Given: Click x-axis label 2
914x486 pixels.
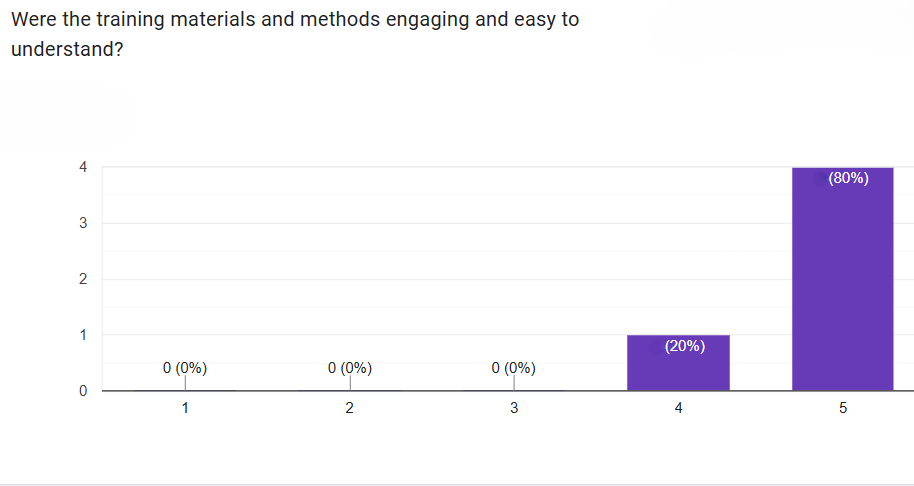Looking at the screenshot, I should [350, 408].
